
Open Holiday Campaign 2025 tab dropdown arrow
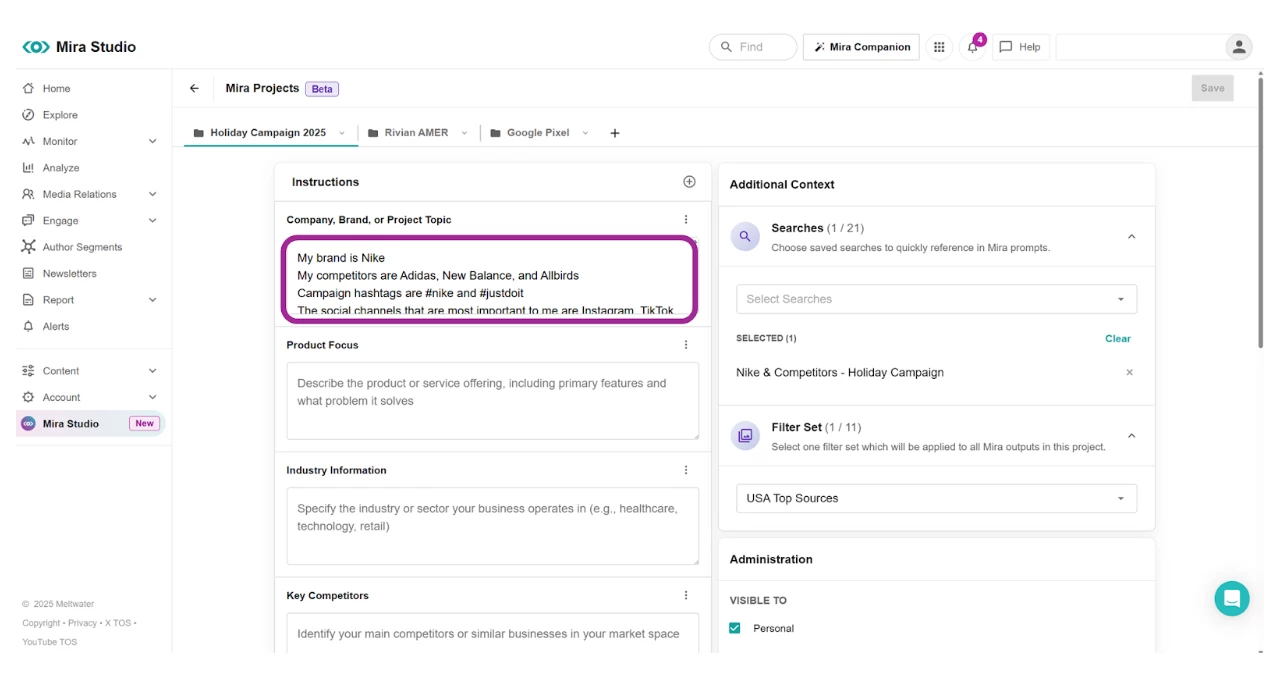tap(342, 133)
